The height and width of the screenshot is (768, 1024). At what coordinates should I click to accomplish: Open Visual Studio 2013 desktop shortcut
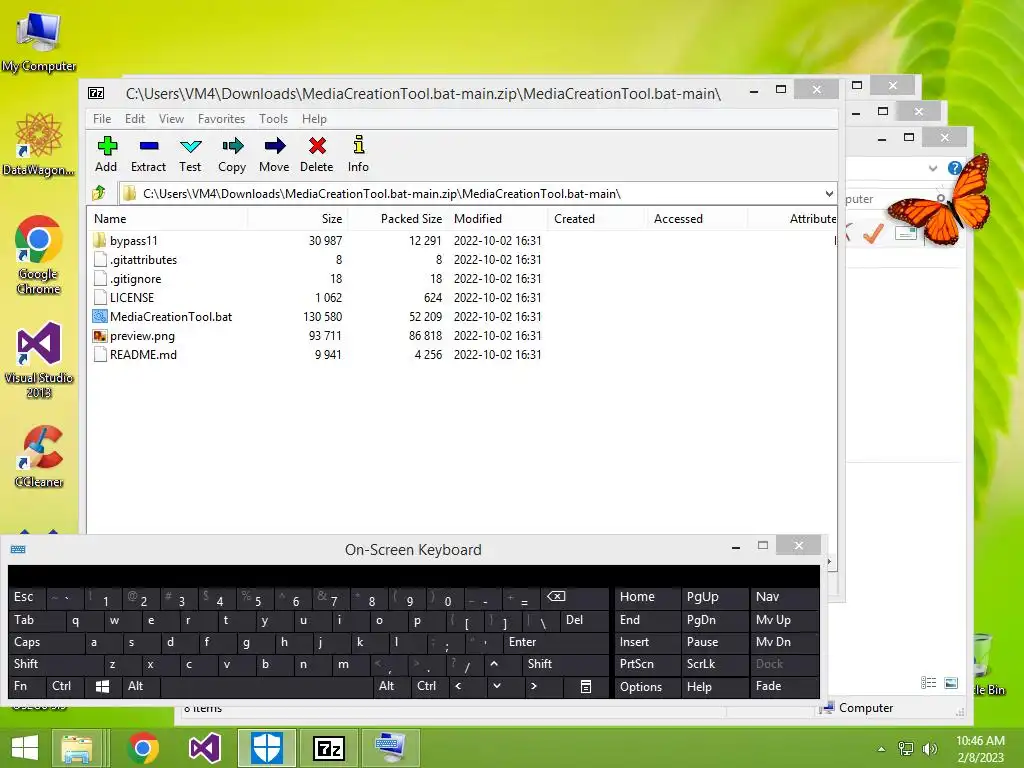click(x=39, y=360)
